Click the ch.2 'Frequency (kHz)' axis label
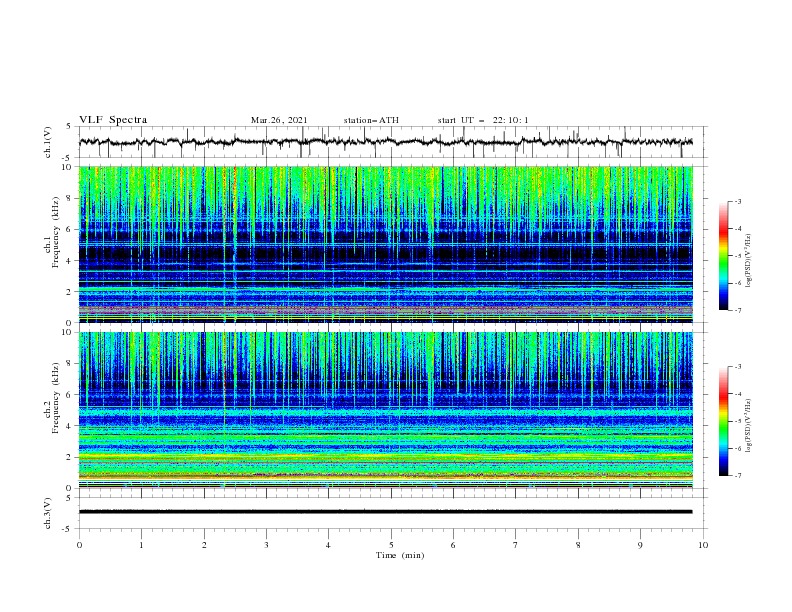 56,397
